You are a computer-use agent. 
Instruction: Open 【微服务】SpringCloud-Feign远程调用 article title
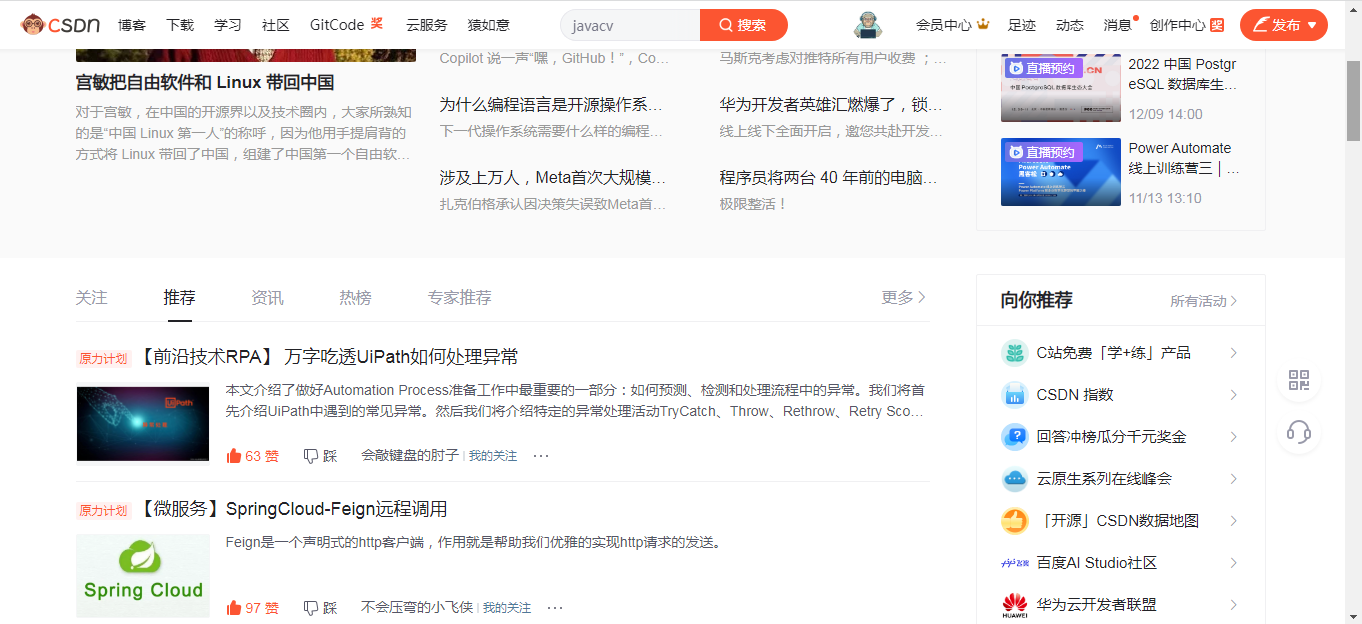coord(291,509)
